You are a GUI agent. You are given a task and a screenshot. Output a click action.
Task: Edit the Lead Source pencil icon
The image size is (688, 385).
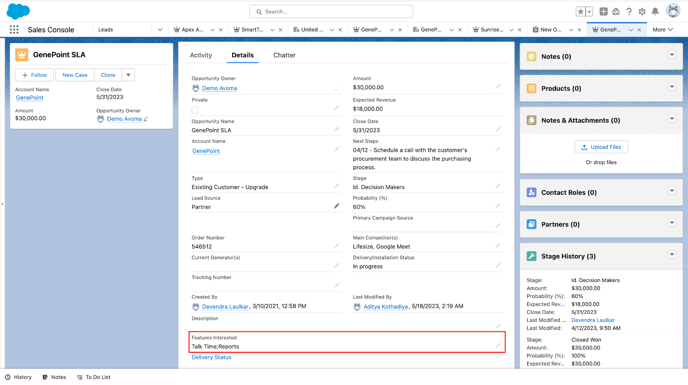[x=337, y=206]
